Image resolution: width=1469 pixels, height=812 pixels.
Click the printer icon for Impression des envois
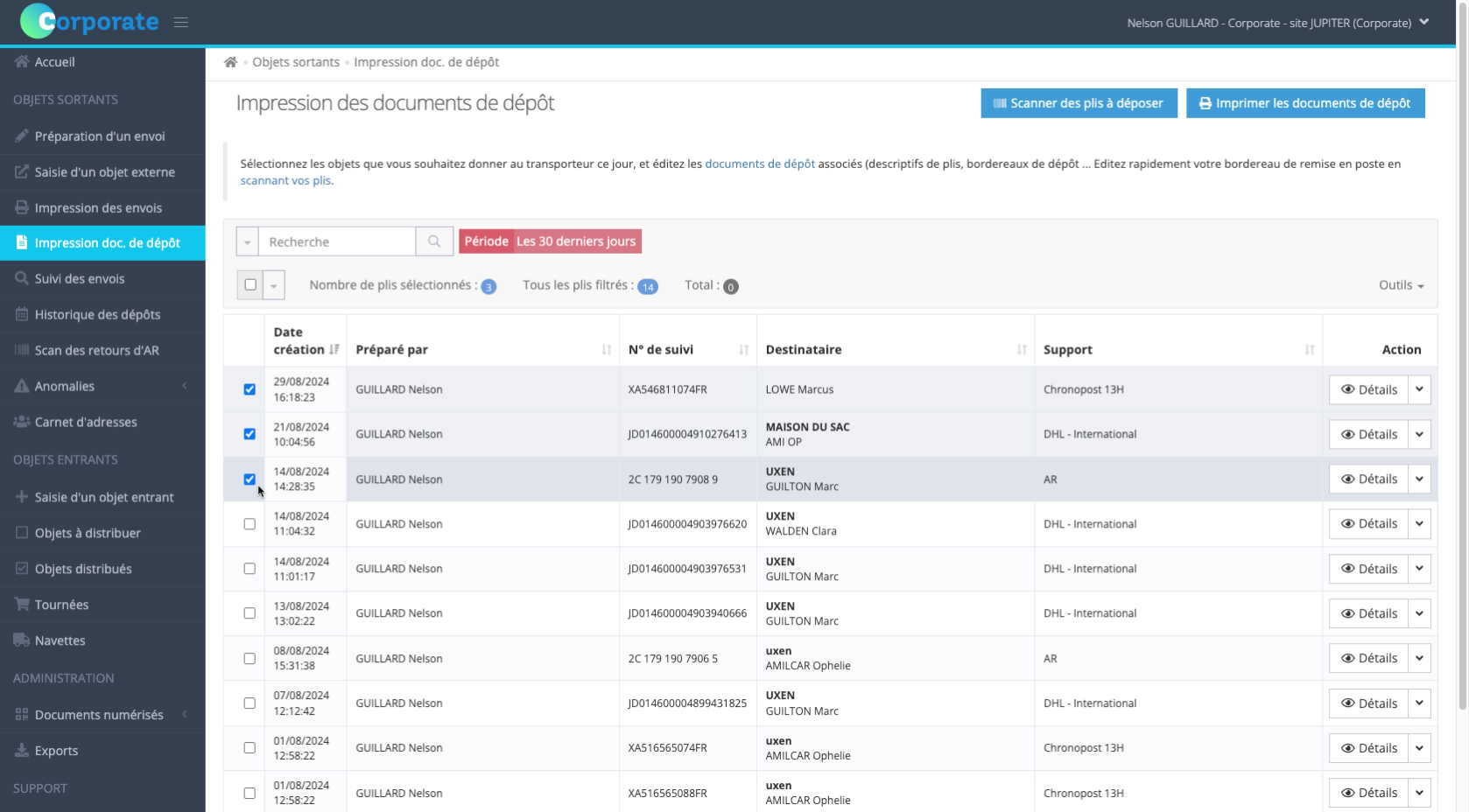[x=22, y=208]
